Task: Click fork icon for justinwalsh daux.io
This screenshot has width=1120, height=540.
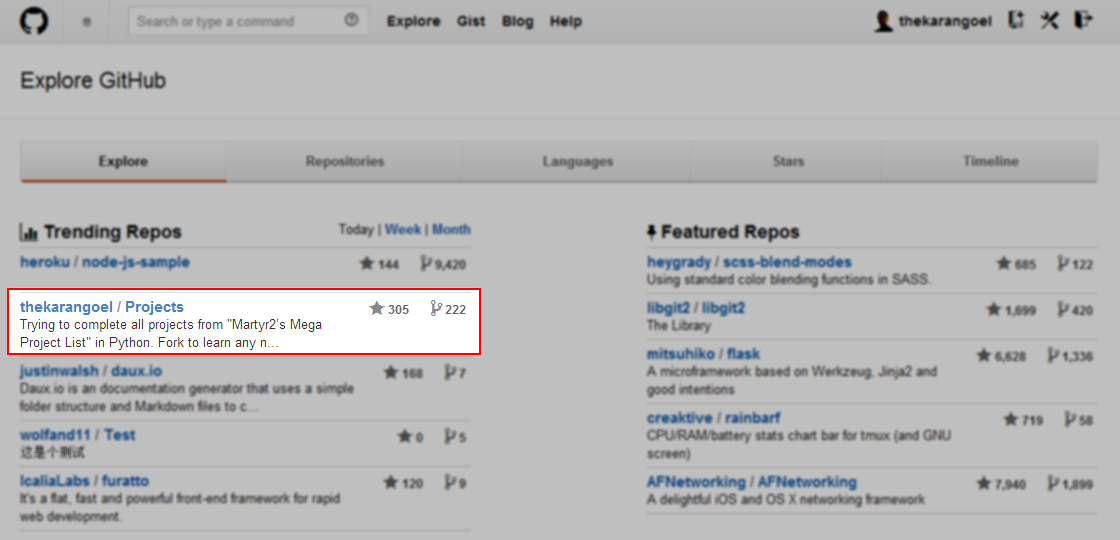Action: [450, 372]
